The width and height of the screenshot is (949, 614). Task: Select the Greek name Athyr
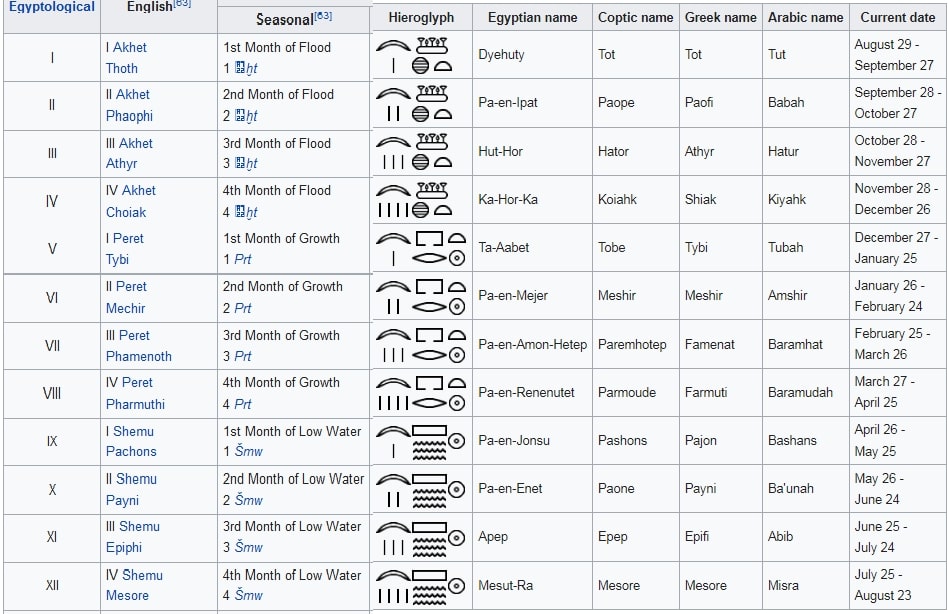(x=700, y=151)
